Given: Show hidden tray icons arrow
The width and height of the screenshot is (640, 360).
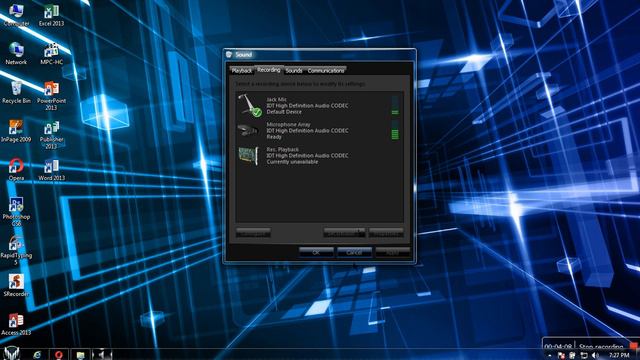Looking at the screenshot, I should pos(550,356).
